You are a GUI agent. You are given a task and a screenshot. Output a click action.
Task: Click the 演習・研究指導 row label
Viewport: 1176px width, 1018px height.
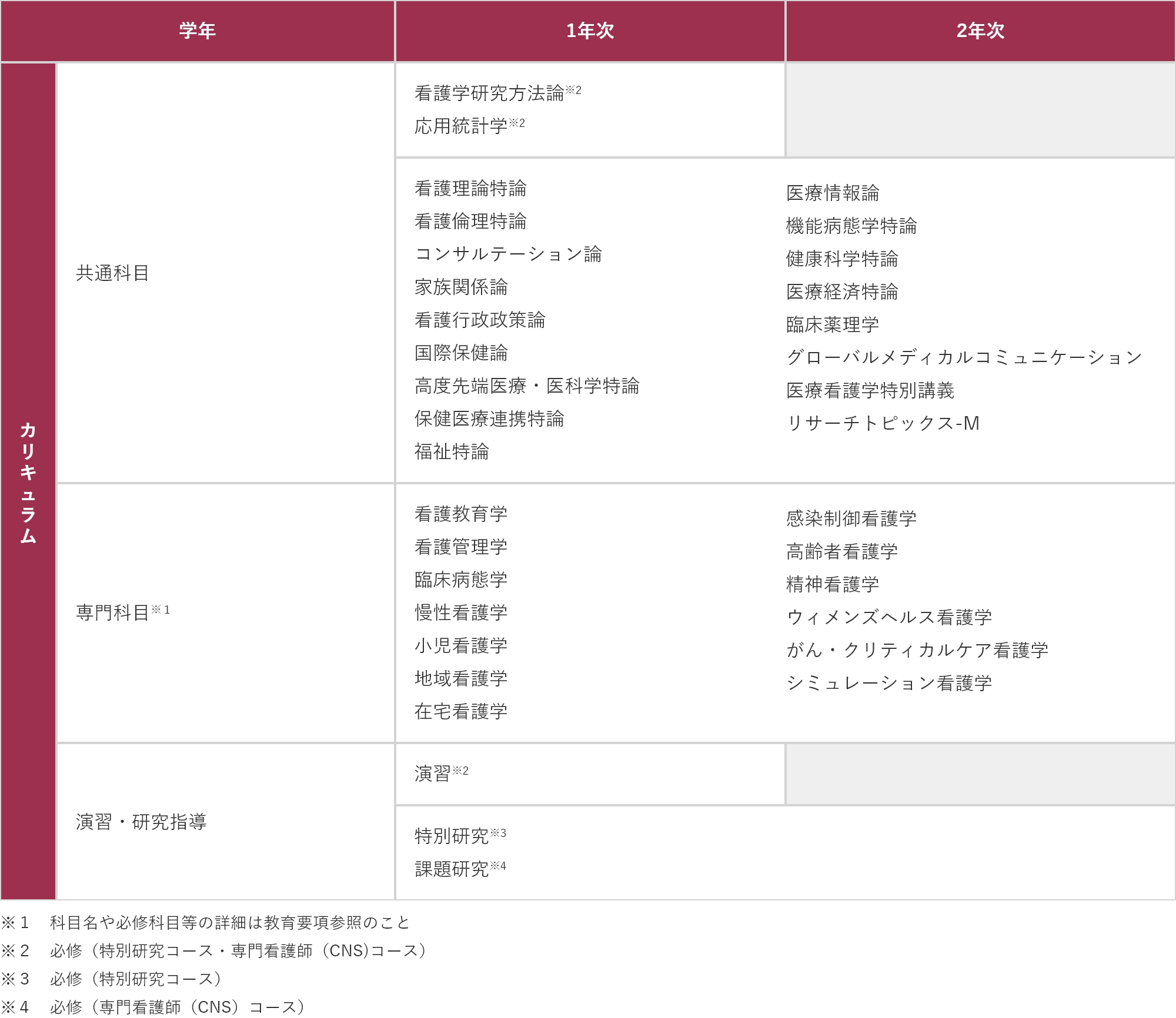coord(141,822)
